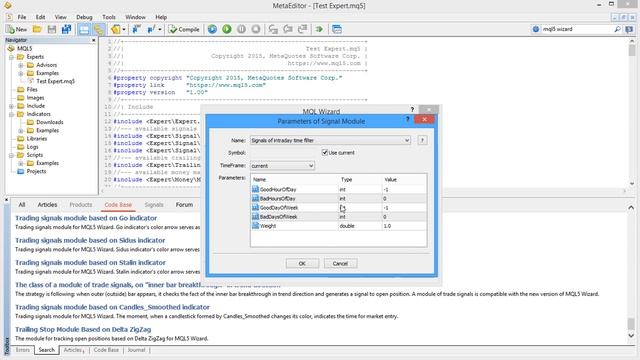The image size is (640, 360).
Task: Click the step into icon
Action: (273, 29)
